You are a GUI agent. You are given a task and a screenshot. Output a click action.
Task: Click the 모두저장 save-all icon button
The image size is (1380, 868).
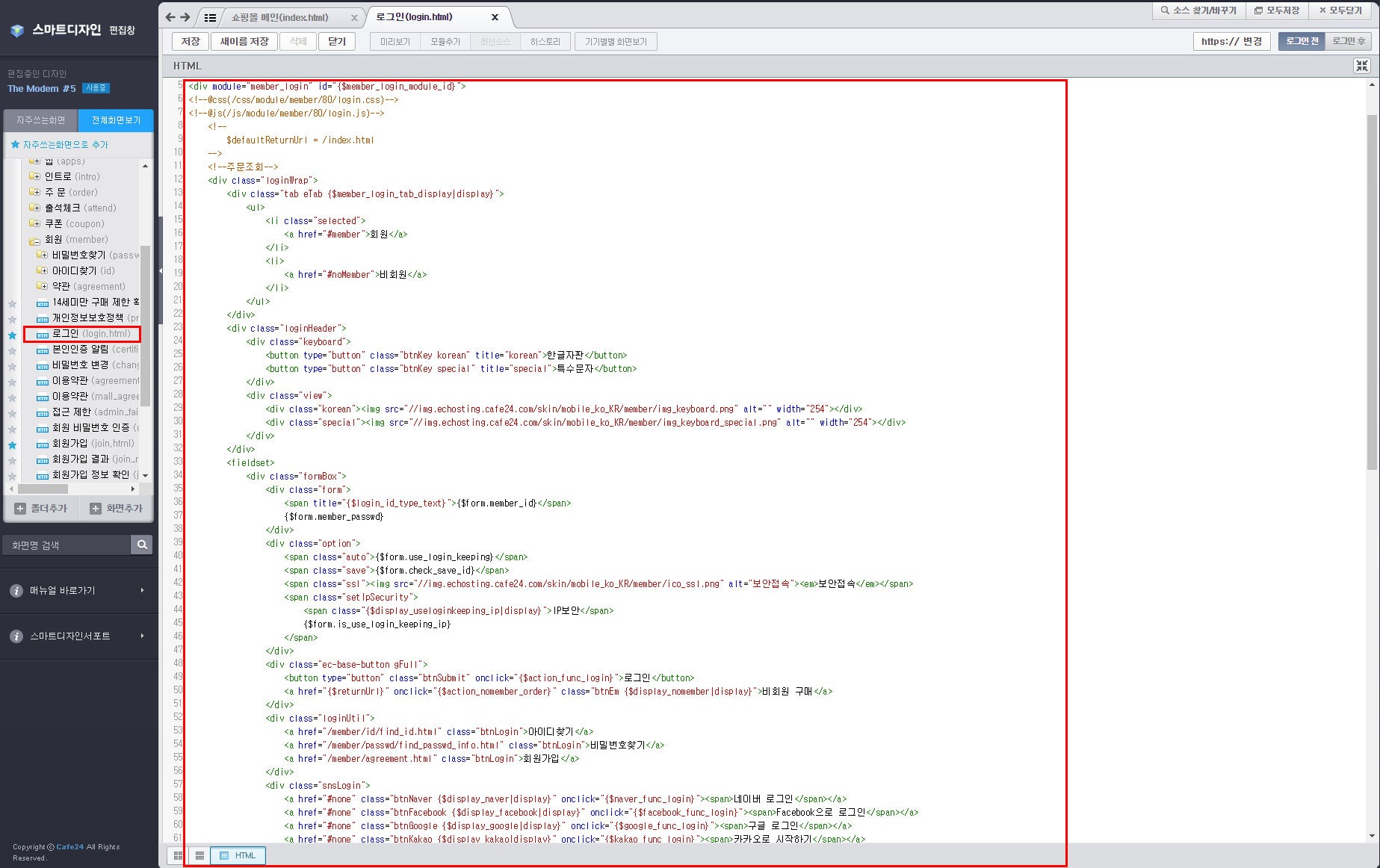tap(1277, 10)
